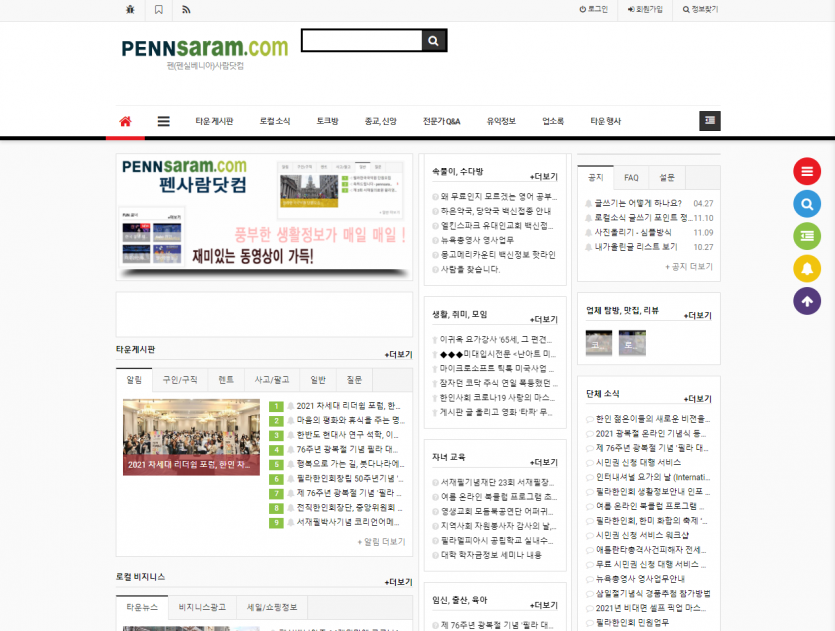Click the yellow notification bell button
This screenshot has width=835, height=631.
pyautogui.click(x=807, y=268)
